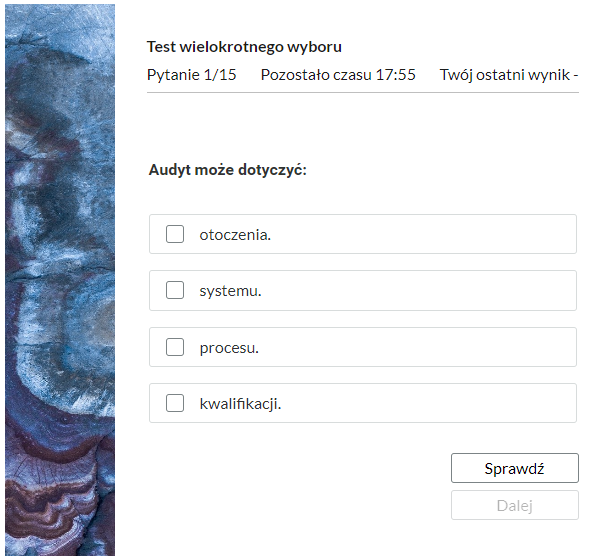Screen dimensions: 611x559
Task: Tick the 'systemu.' answer checkbox
Action: pyautogui.click(x=175, y=291)
